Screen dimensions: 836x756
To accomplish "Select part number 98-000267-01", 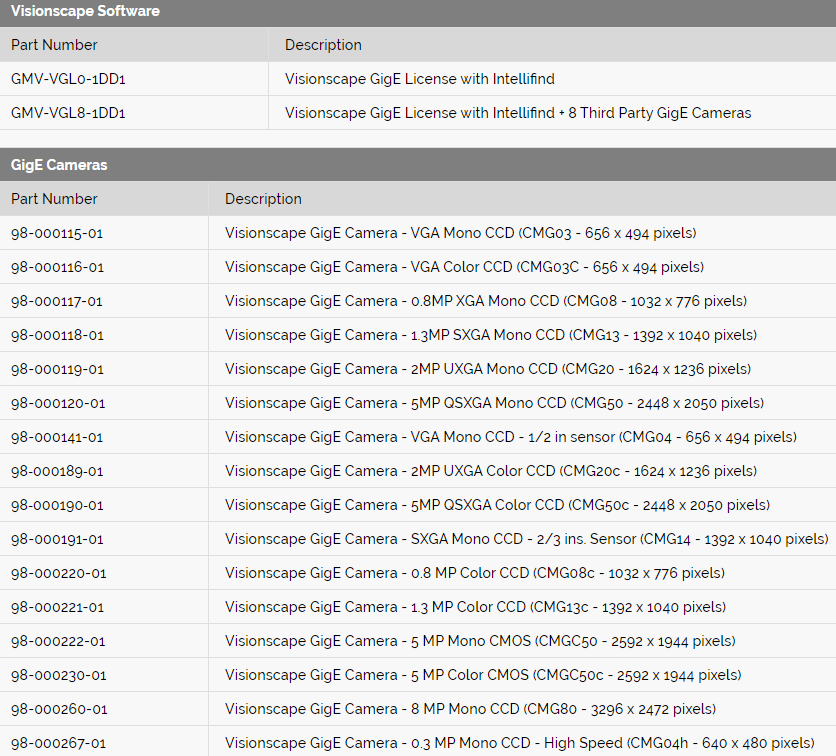I will click(x=59, y=744).
